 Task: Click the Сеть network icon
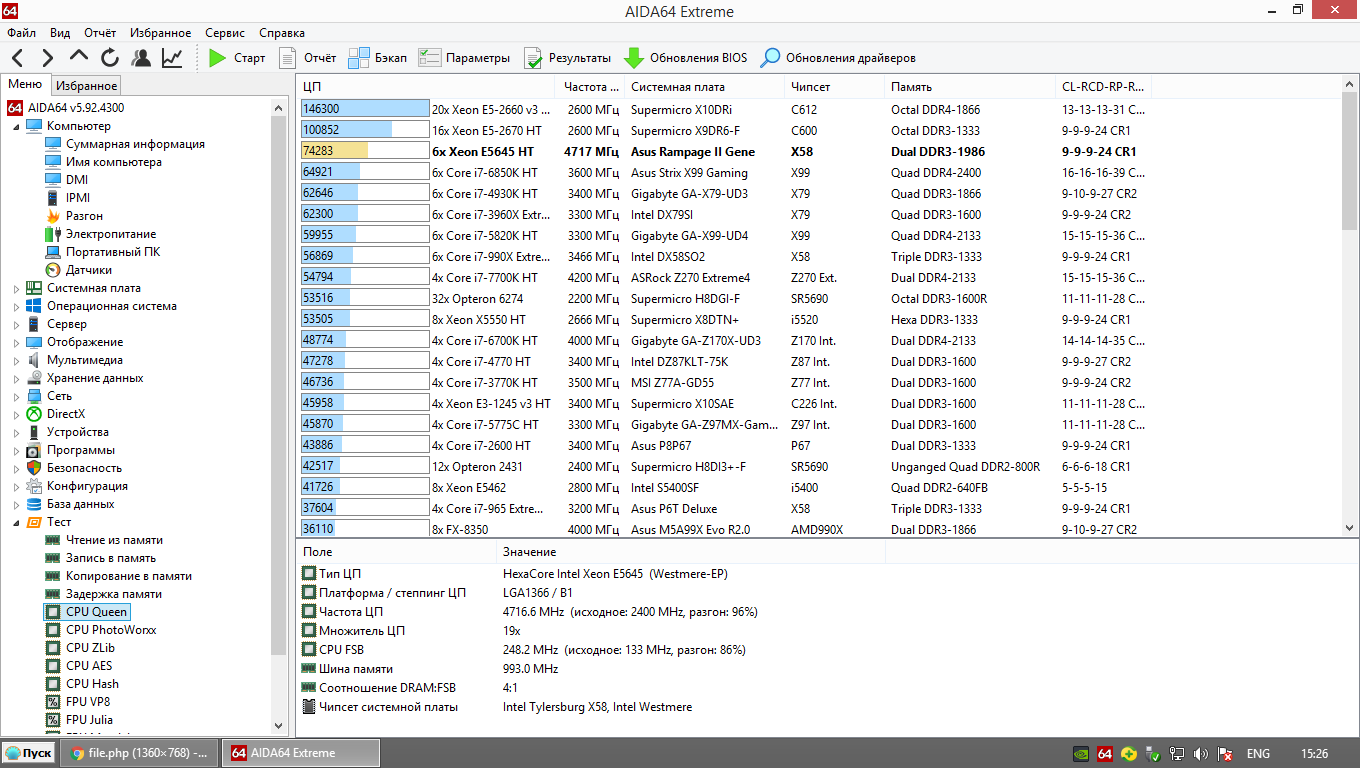33,396
